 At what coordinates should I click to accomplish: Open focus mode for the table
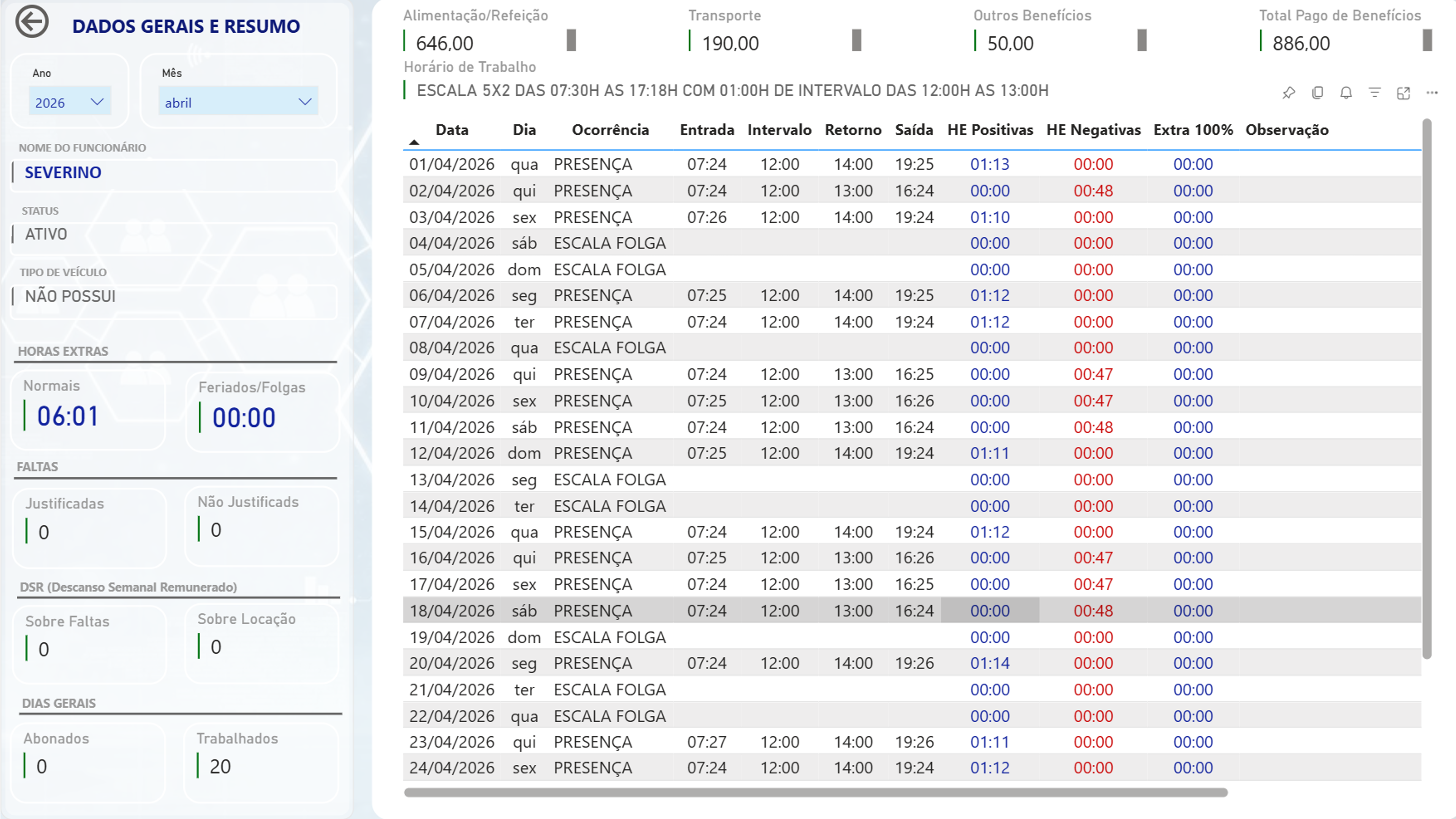(1403, 93)
